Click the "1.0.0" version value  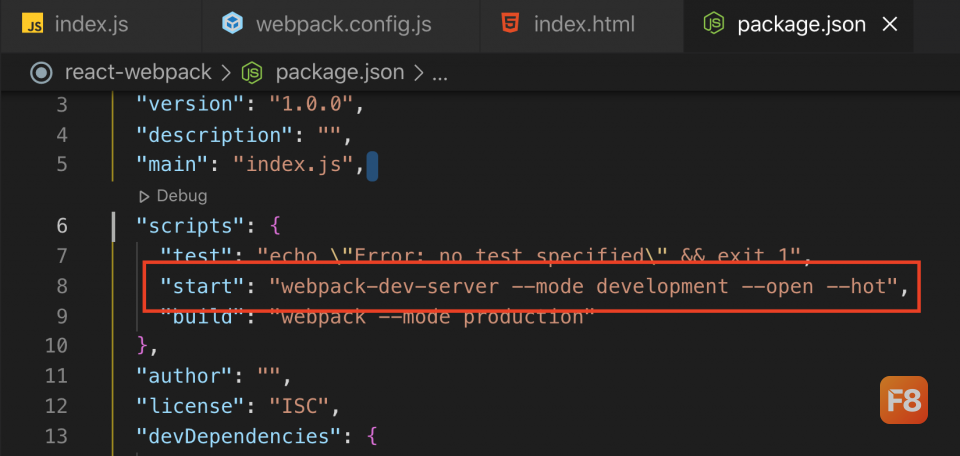pos(312,105)
